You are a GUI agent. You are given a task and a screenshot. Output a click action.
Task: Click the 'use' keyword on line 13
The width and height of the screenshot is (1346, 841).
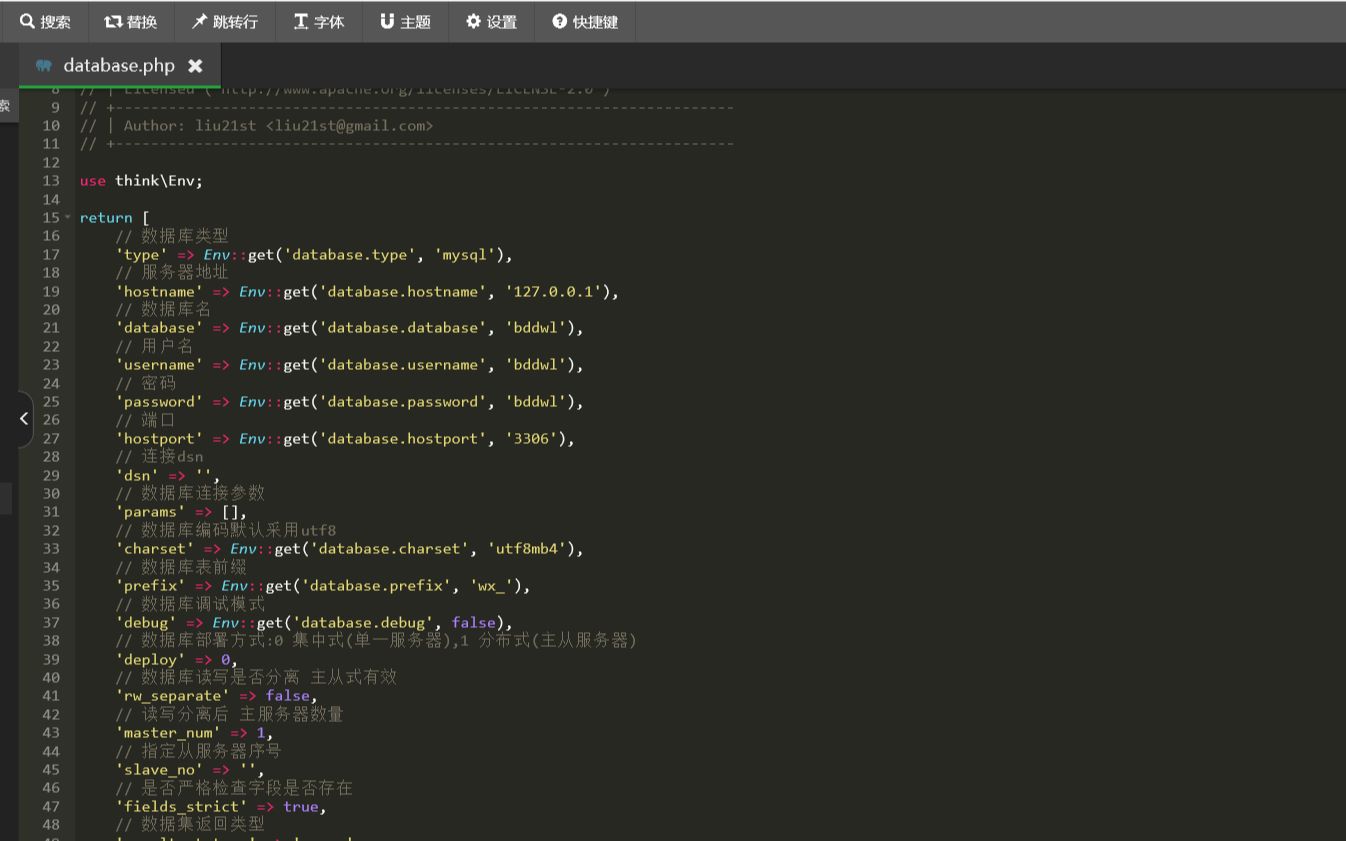(93, 181)
